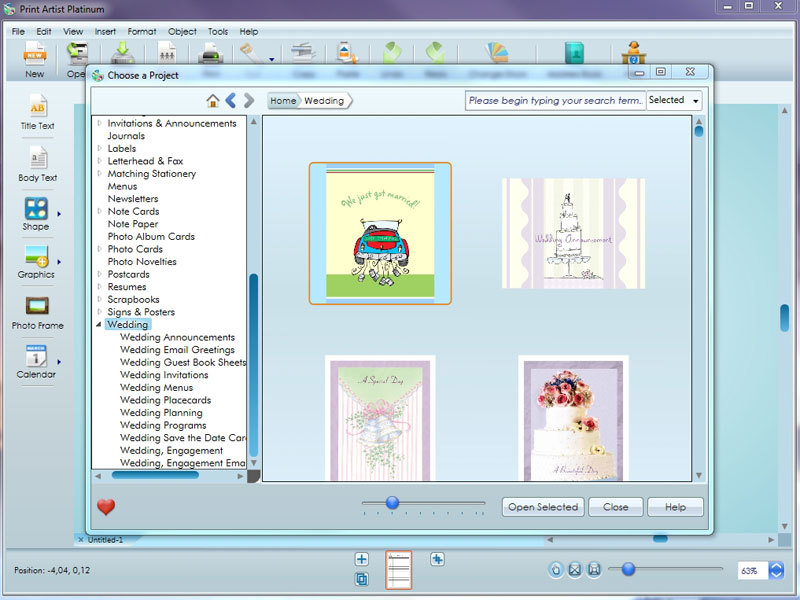Click the save toolbar icon with green arrow
Viewport: 800px width, 600px height.
coord(122,53)
